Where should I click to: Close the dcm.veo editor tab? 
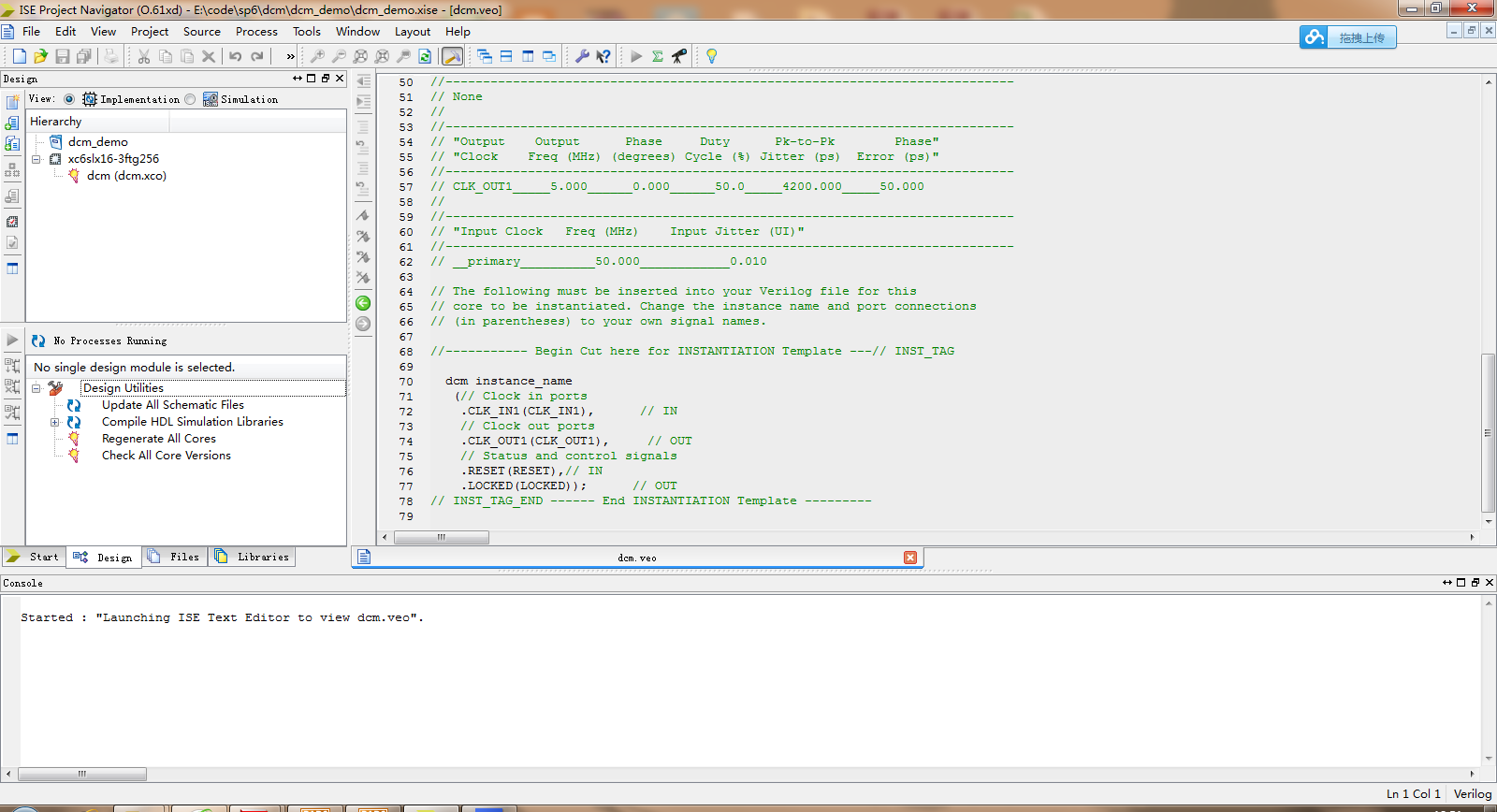point(909,558)
